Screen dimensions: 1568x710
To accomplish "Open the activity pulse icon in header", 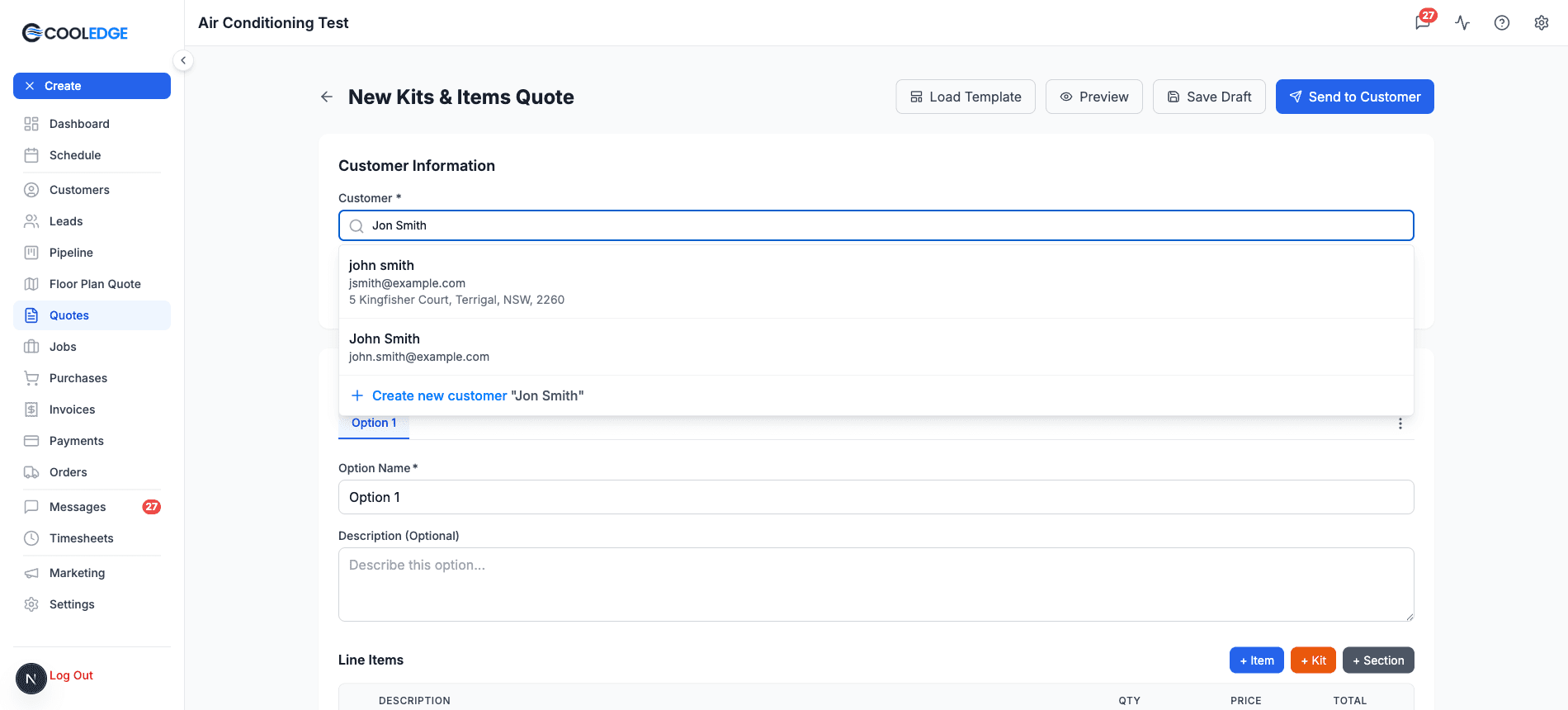I will tap(1462, 23).
